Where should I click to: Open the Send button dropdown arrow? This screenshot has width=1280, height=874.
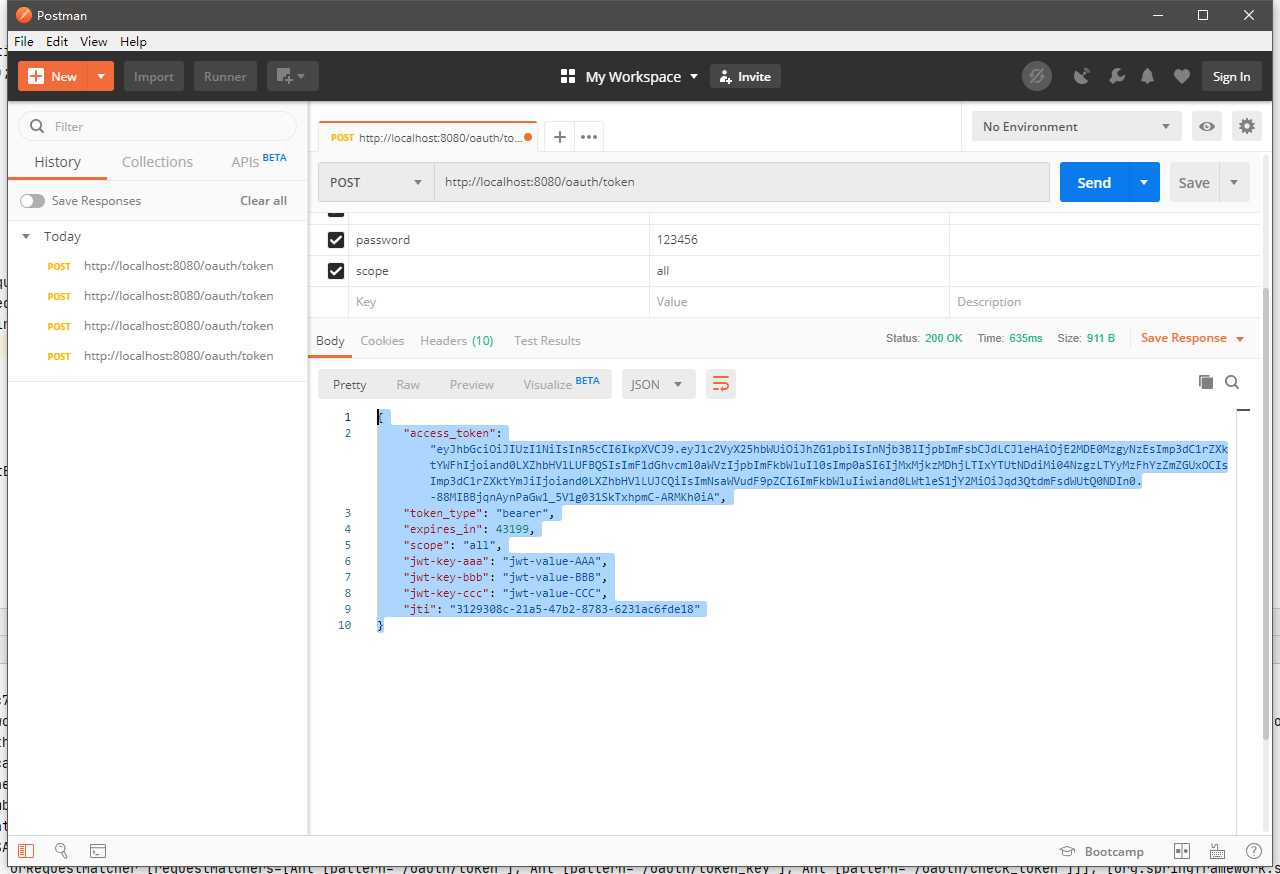click(1144, 182)
